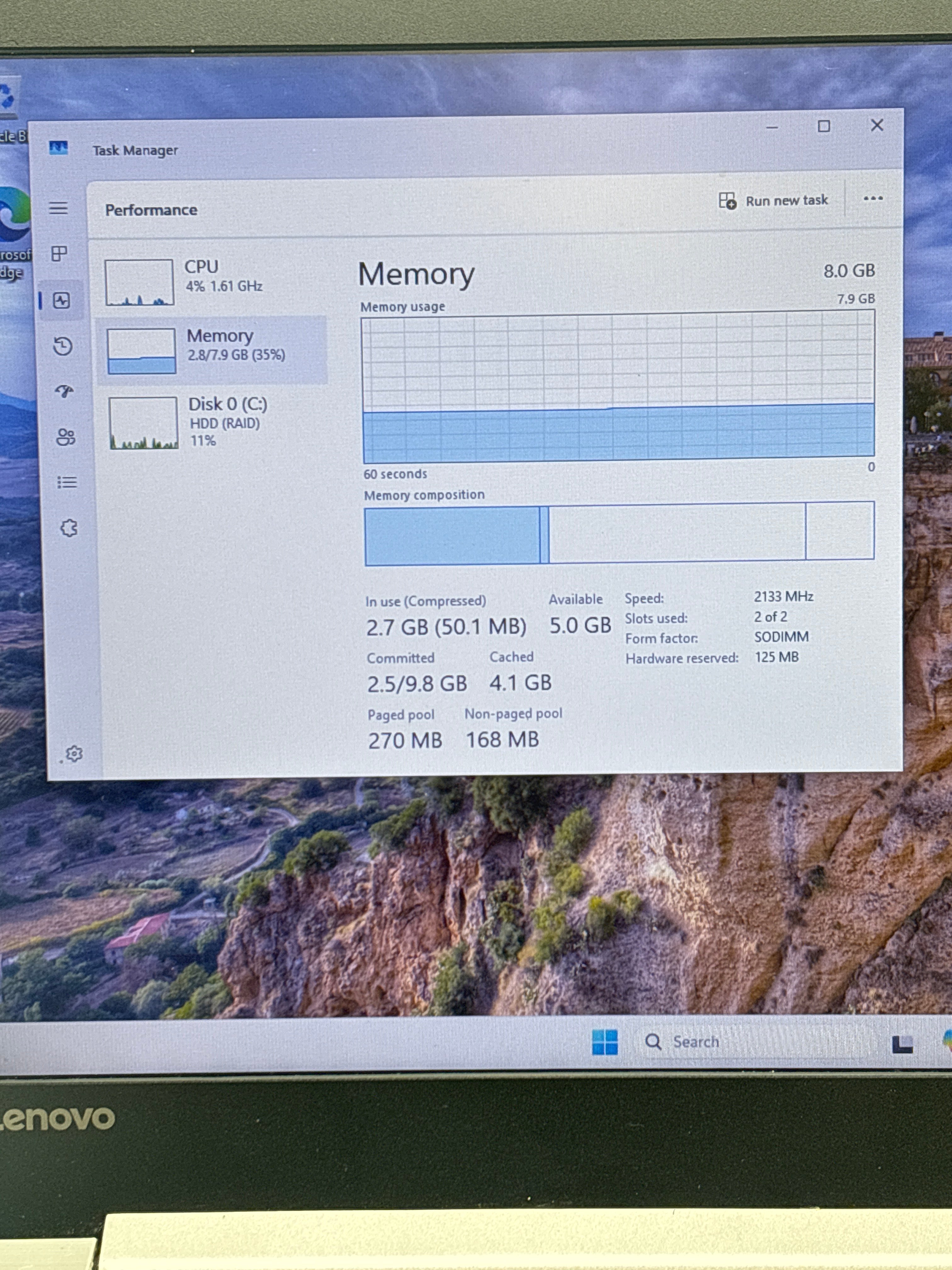Click the '270 MB' Paged pool value
The height and width of the screenshot is (1270, 952).
(405, 741)
